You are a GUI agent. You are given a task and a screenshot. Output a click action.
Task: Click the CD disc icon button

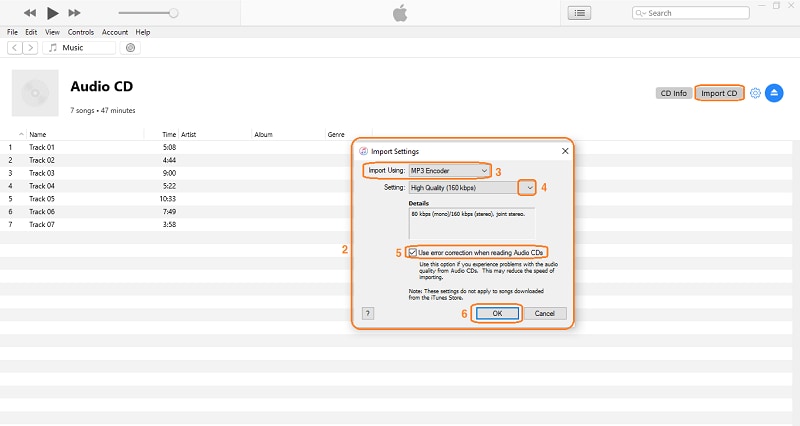[130, 48]
